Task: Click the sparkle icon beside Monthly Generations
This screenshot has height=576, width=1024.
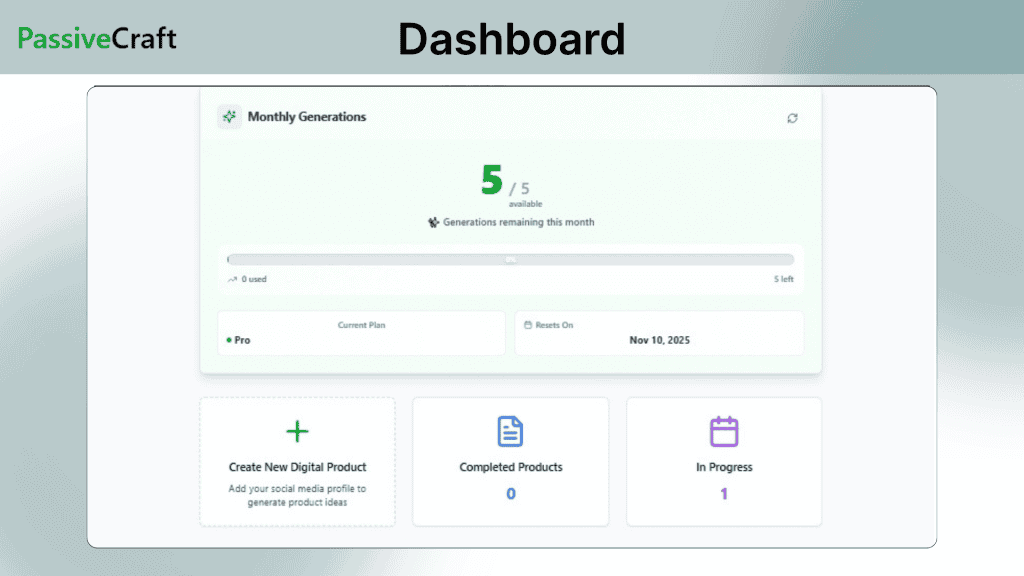Action: (x=229, y=117)
